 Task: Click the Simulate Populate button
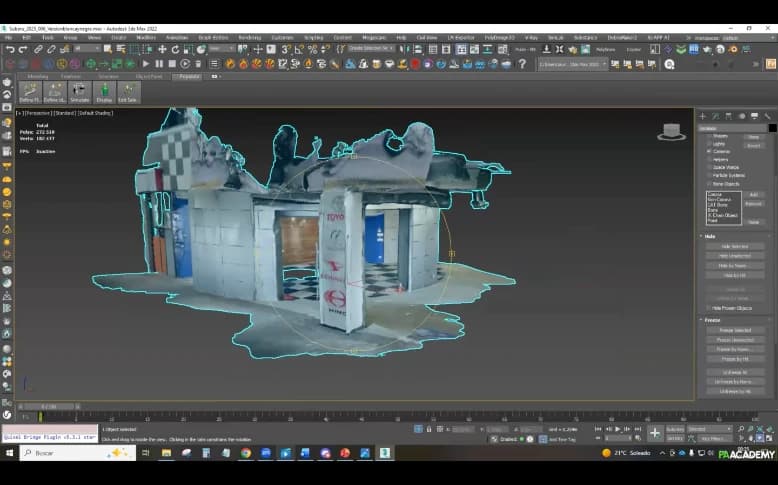79,92
